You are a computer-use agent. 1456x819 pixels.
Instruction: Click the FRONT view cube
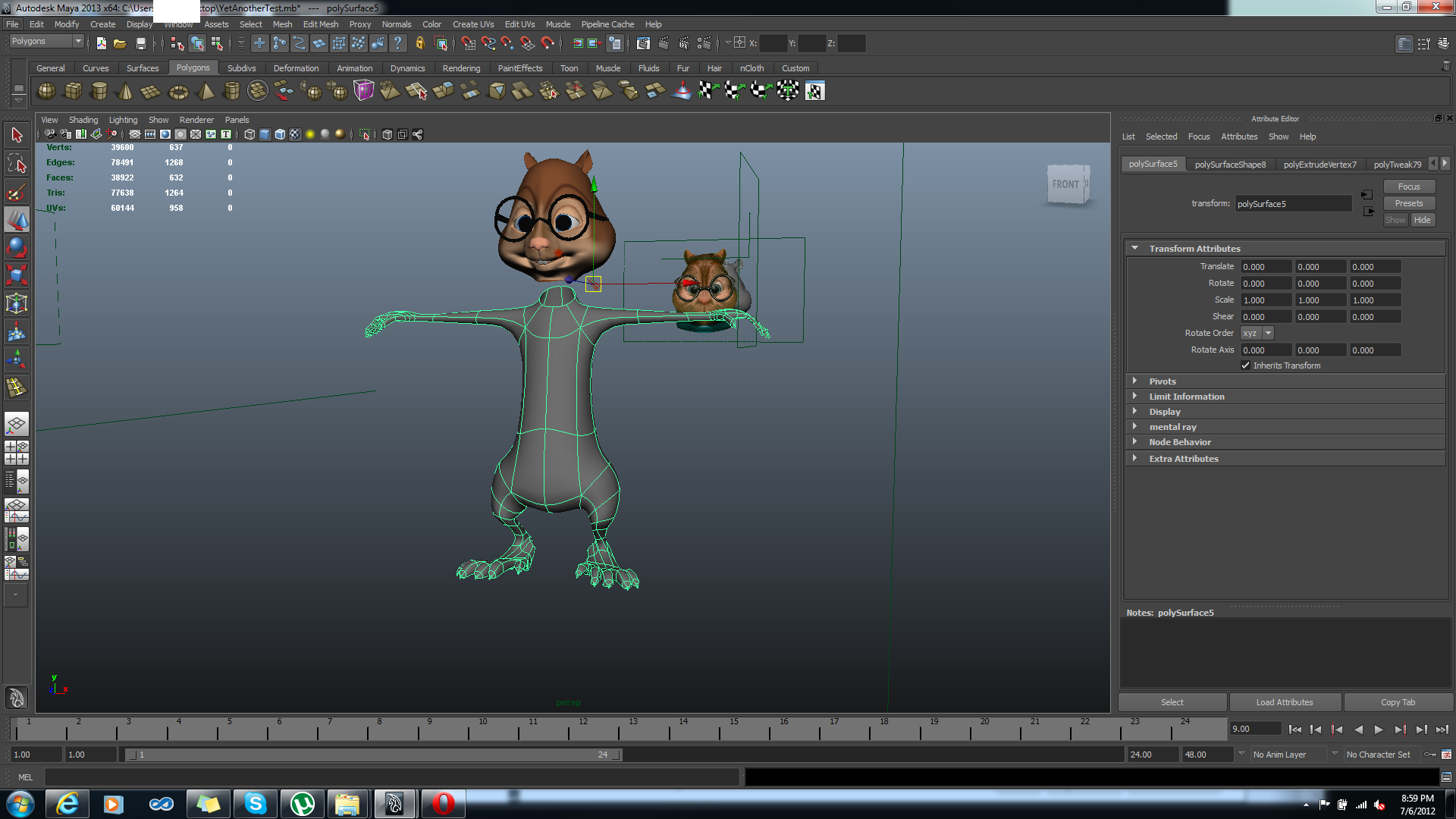(x=1067, y=184)
